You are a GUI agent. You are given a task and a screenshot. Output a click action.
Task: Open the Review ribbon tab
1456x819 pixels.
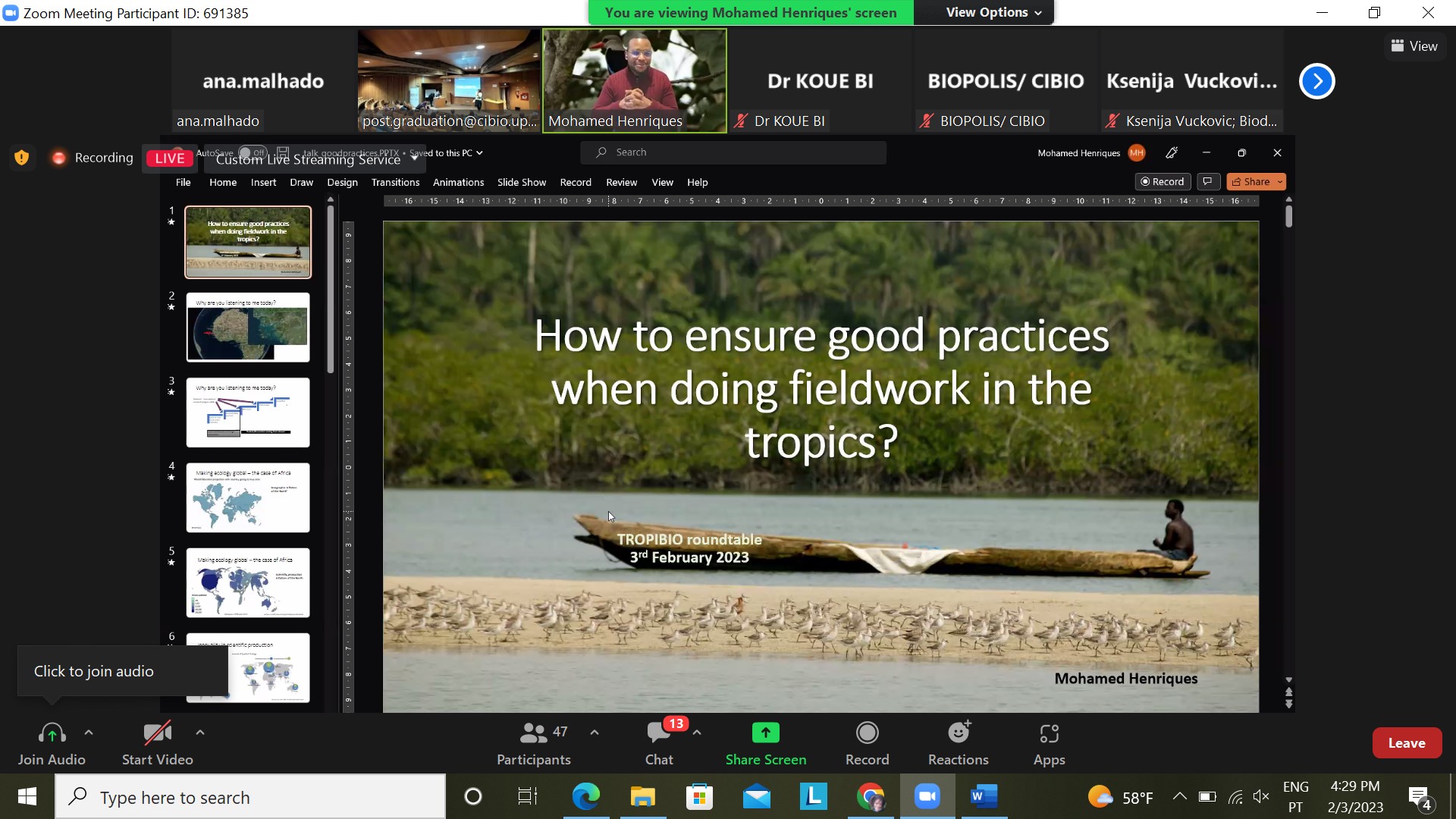tap(621, 183)
